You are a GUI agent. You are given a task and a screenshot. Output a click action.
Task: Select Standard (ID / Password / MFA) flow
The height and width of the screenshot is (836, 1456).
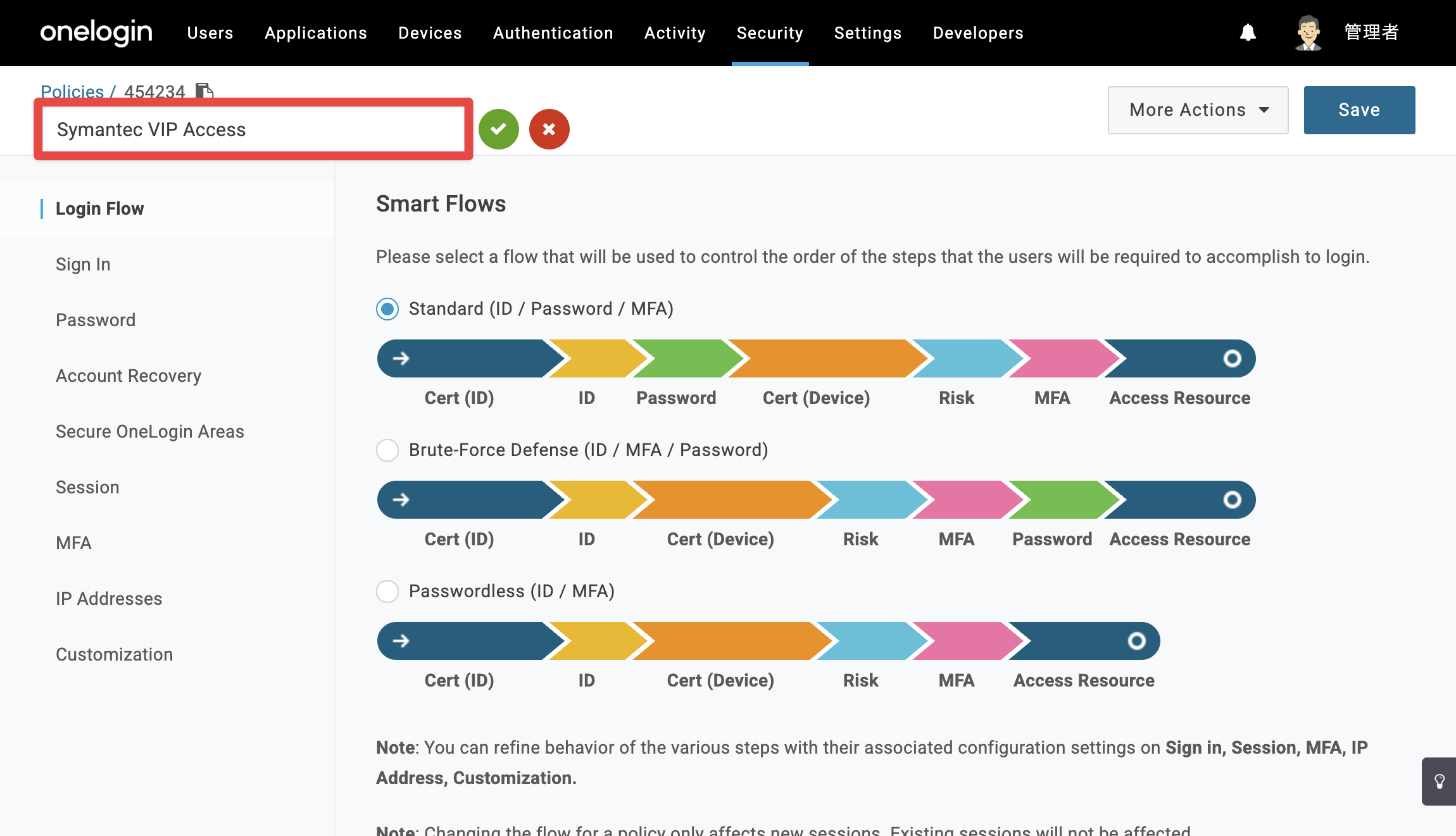pyautogui.click(x=387, y=309)
